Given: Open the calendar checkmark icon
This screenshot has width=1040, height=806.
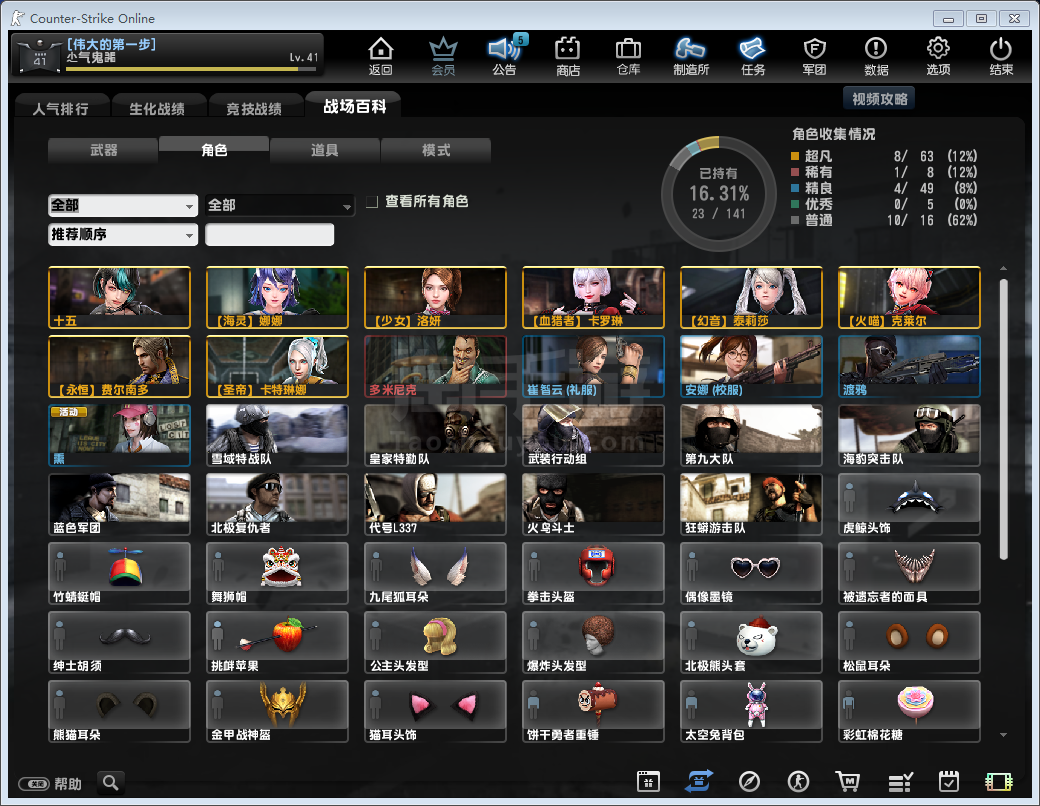Looking at the screenshot, I should (x=949, y=781).
